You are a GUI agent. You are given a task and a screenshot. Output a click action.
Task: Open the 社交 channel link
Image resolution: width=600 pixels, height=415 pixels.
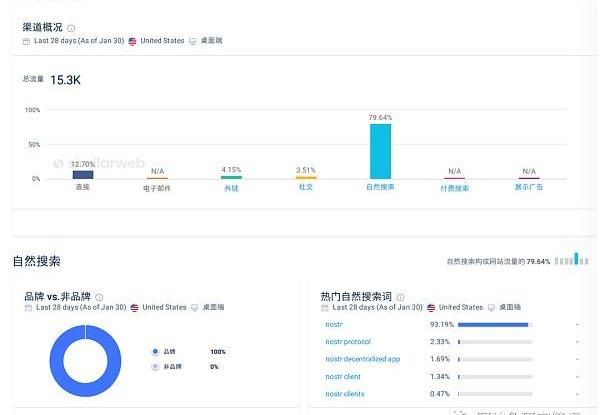point(306,187)
